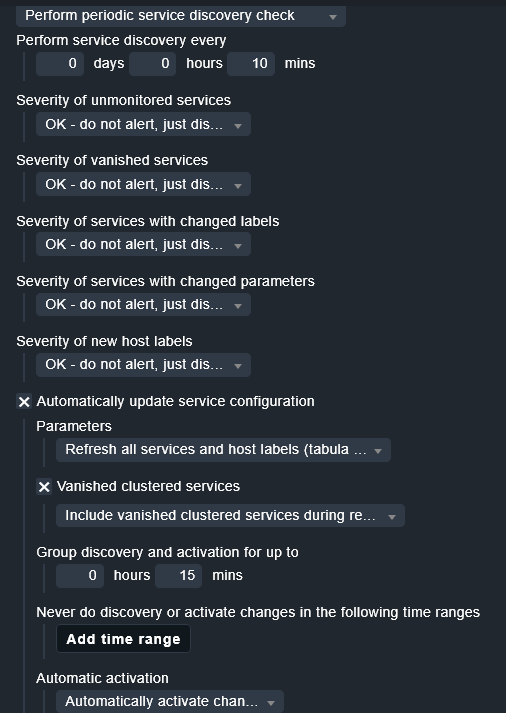Uncheck Vanished clustered services checkbox

[x=44, y=487]
